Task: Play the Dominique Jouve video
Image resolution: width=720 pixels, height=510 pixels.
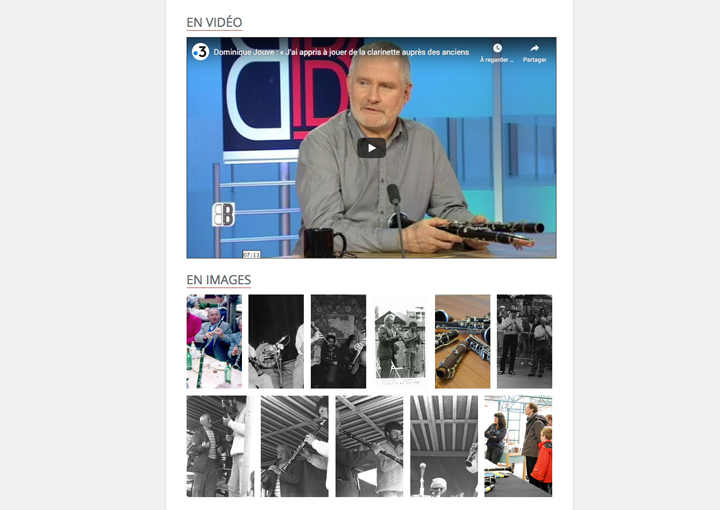Action: 371,148
